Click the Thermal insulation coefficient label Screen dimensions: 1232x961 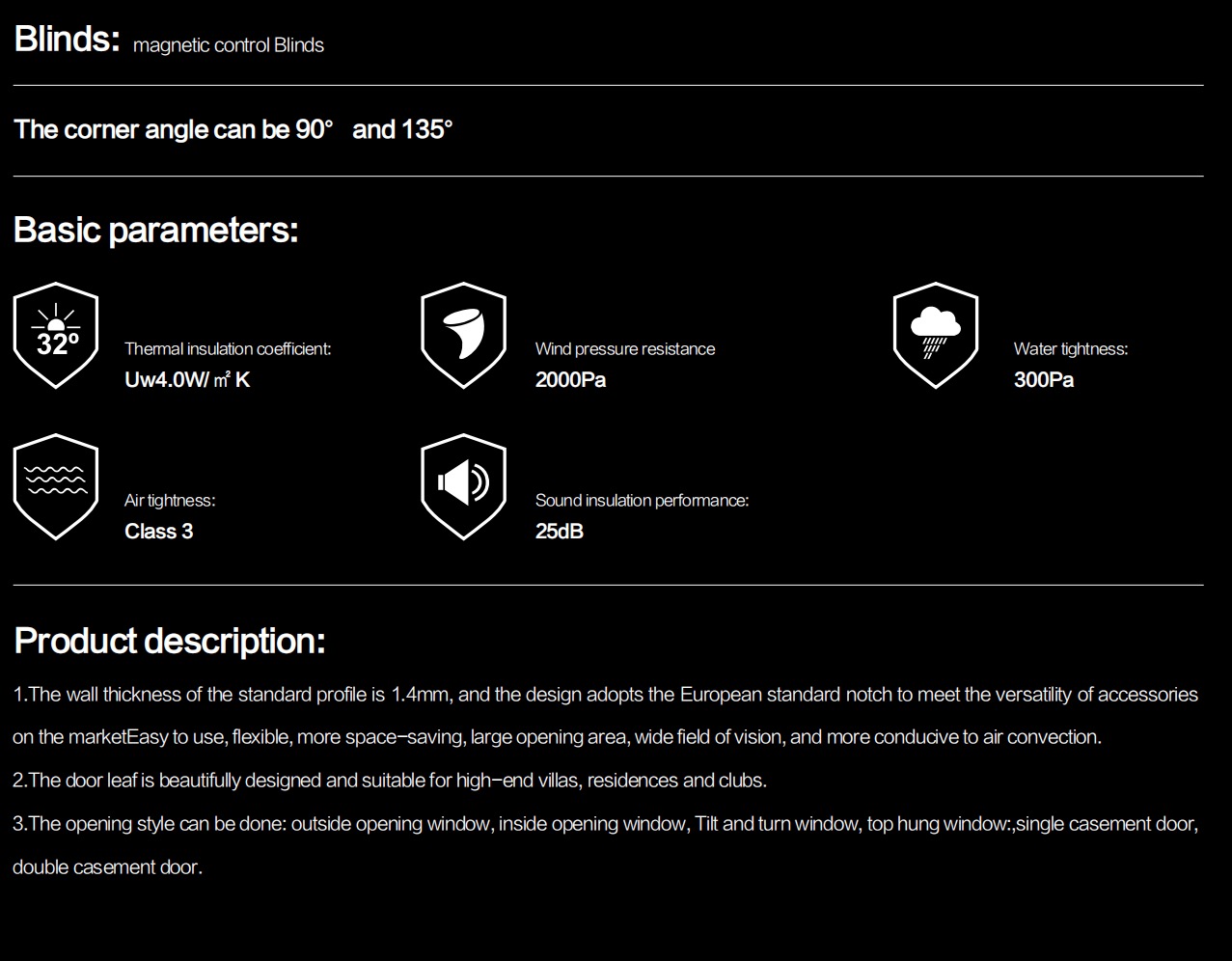228,349
